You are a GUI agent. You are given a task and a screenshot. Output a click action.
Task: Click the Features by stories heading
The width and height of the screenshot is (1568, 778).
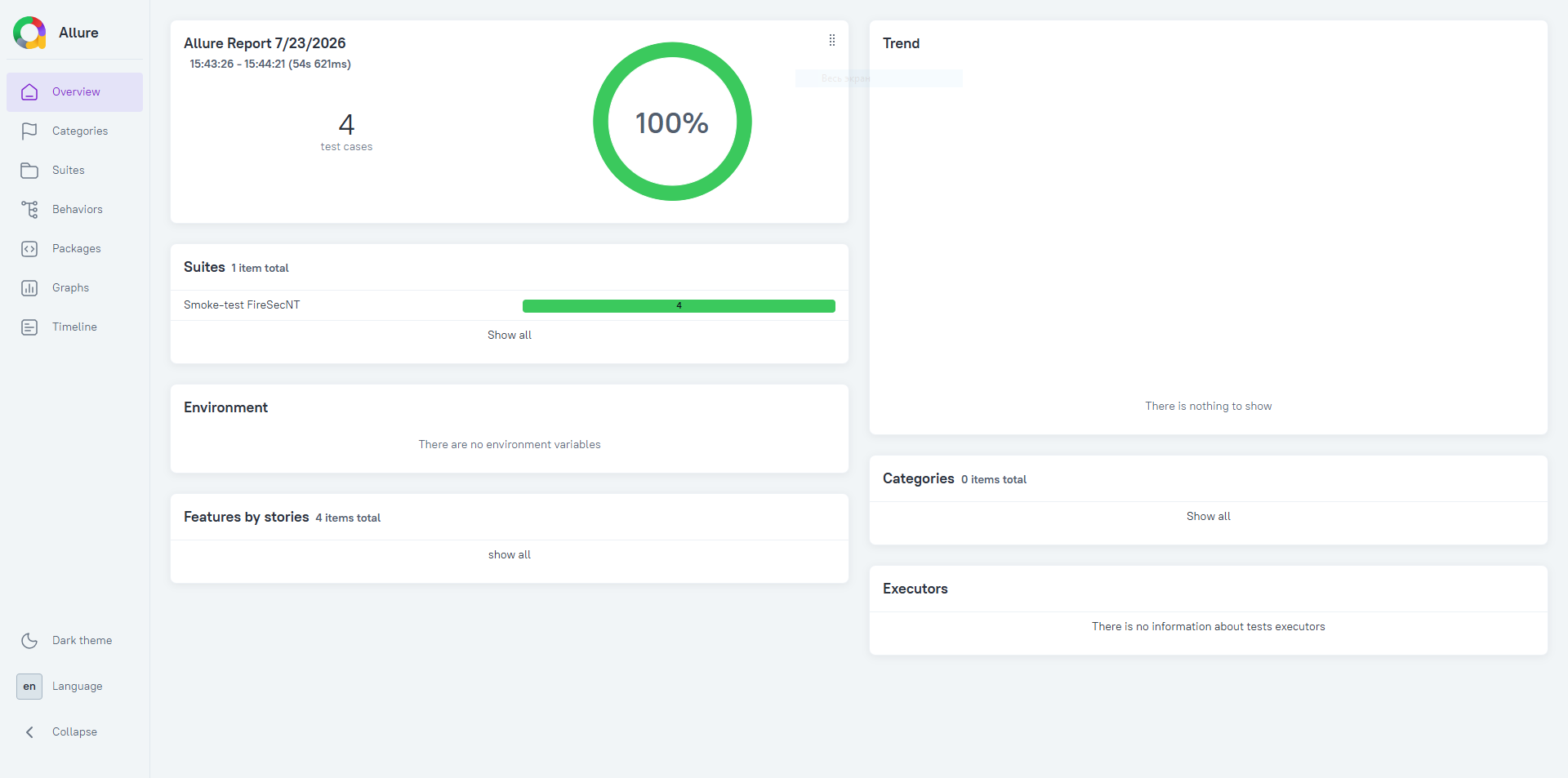point(247,517)
